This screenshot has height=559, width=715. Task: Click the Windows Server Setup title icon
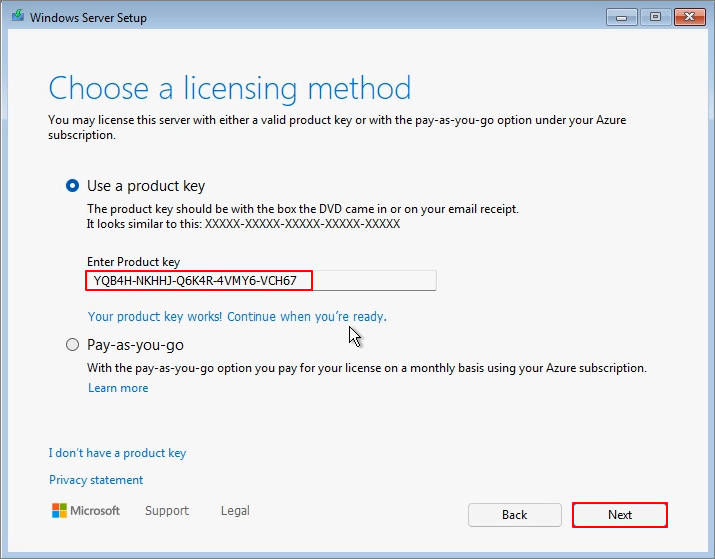point(18,16)
